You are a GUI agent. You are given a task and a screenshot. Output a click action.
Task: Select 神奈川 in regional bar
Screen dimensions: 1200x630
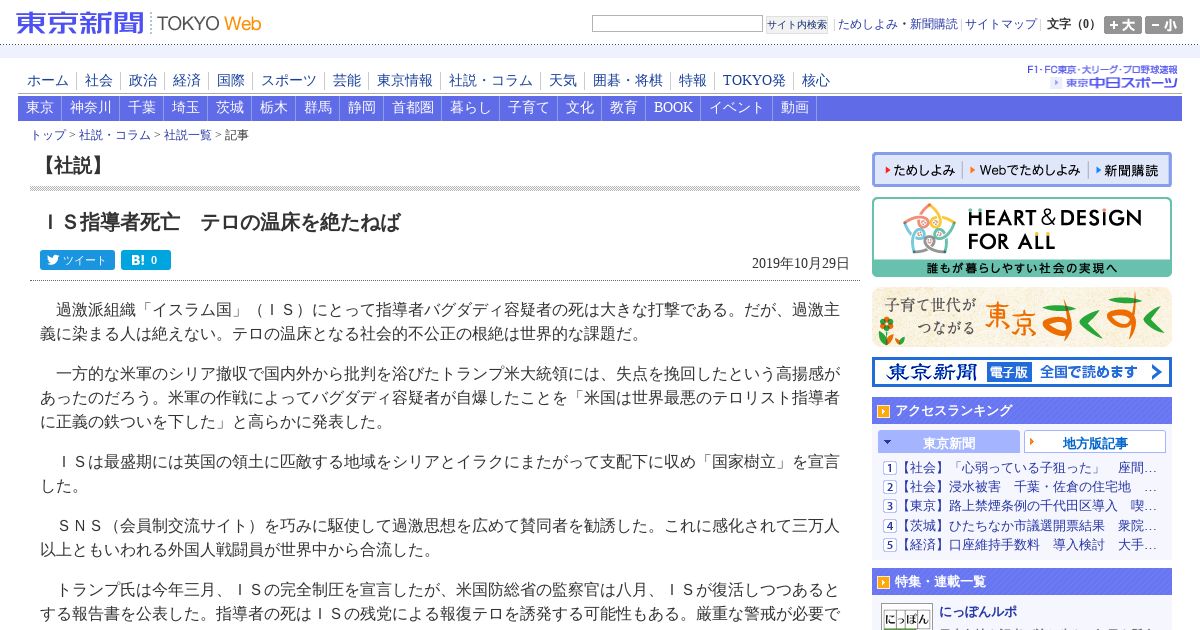(x=91, y=108)
